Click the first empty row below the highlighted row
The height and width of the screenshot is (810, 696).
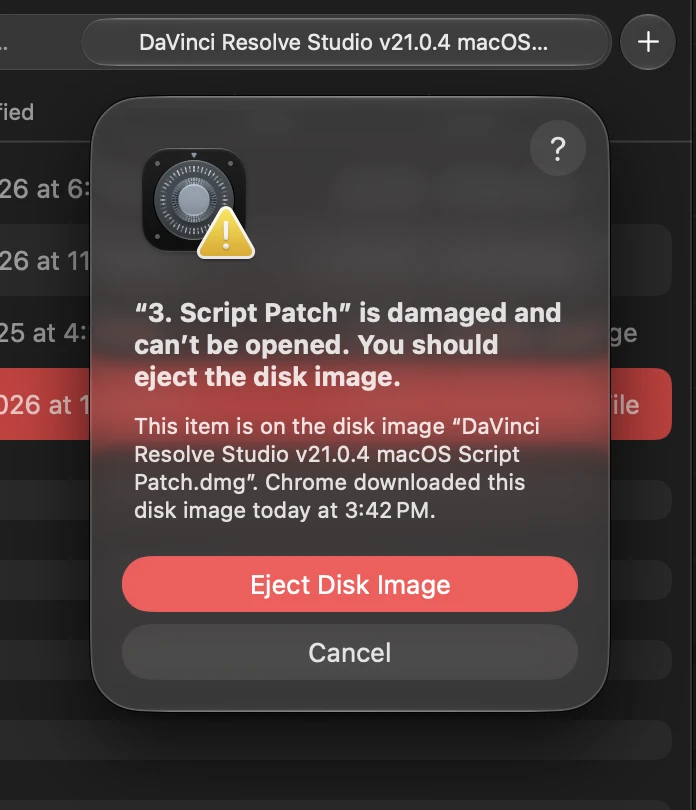tap(641, 500)
